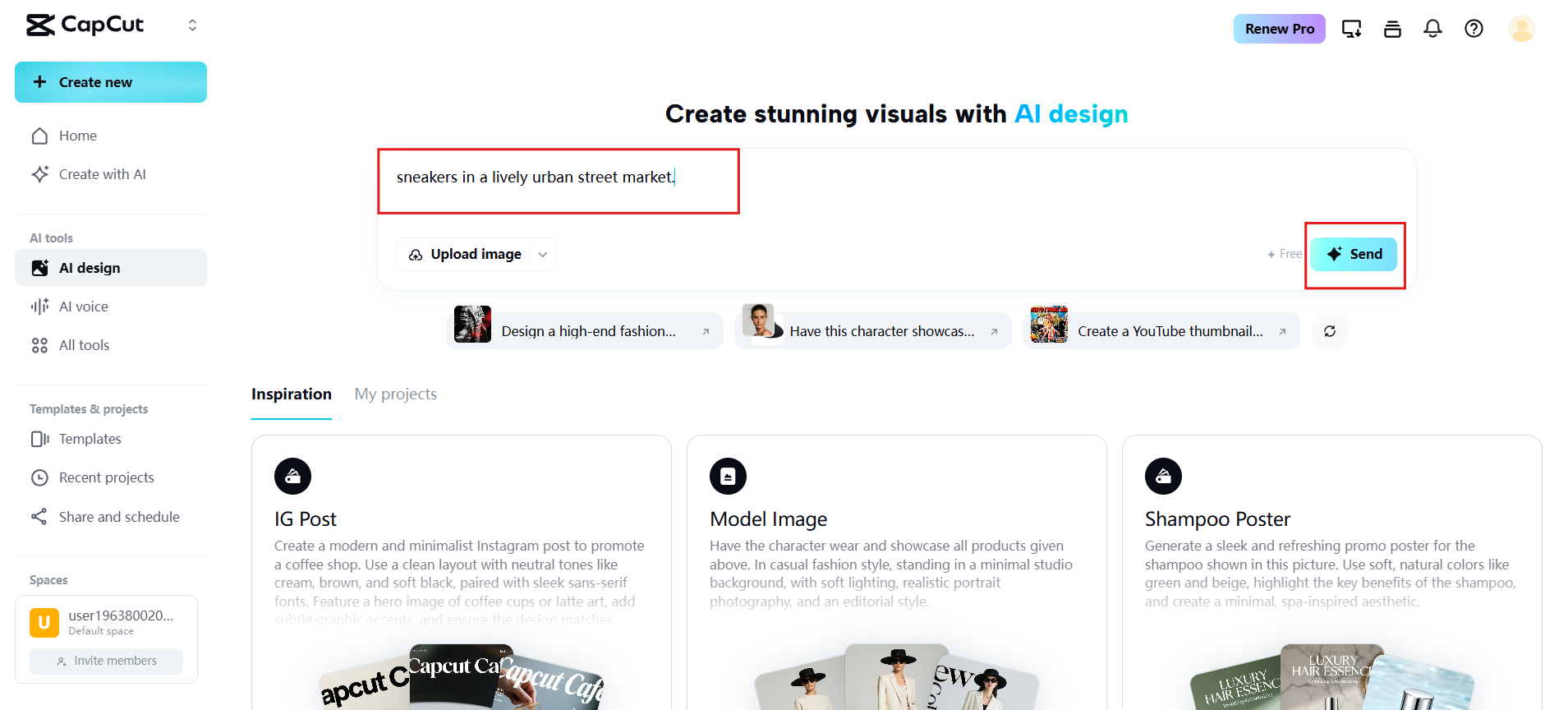This screenshot has width=1568, height=710.
Task: Open AI voice in the sidebar
Action: pos(84,307)
